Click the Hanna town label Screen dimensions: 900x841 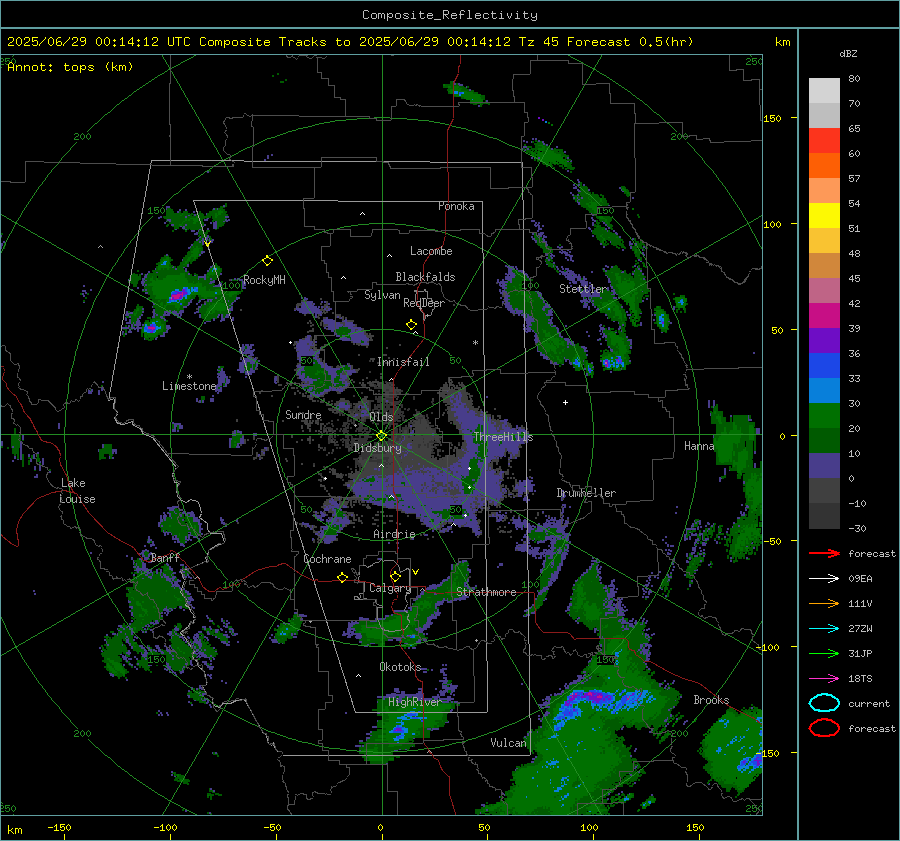[x=699, y=446]
